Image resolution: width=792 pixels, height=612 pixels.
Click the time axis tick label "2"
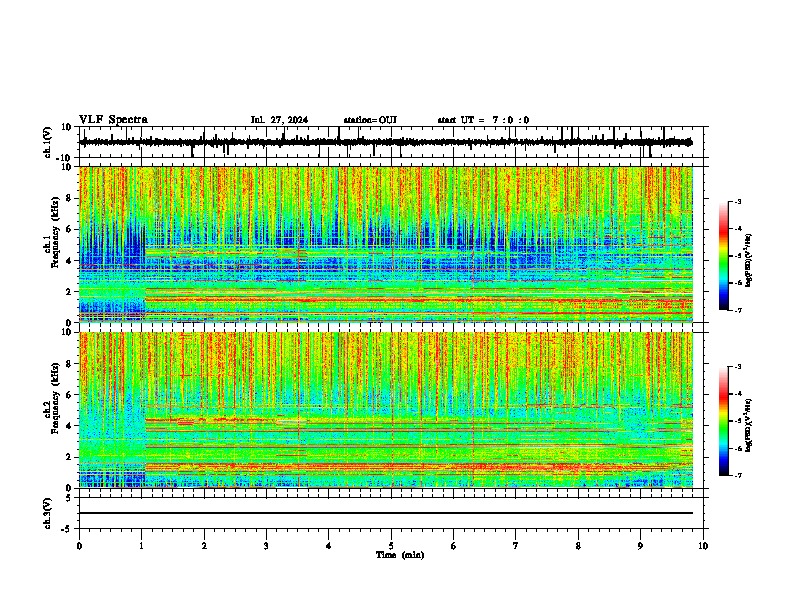204,546
